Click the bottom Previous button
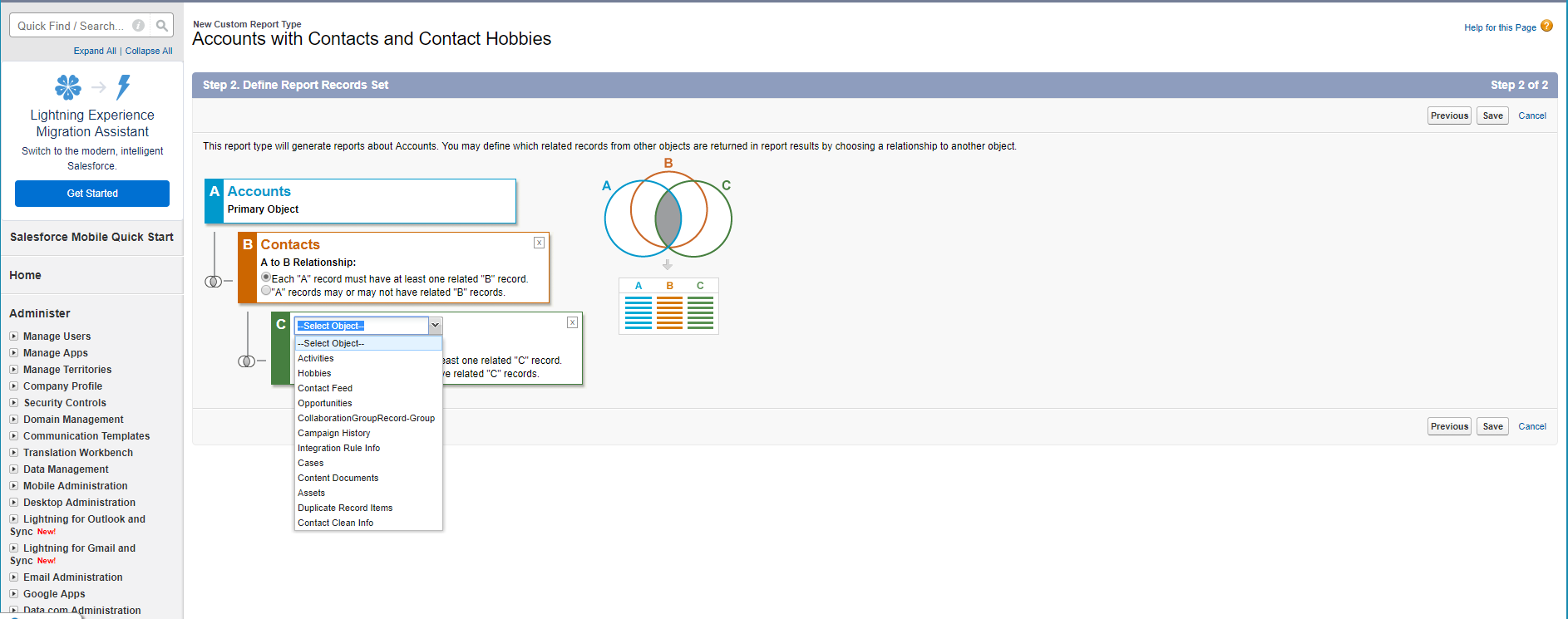 pos(1449,426)
